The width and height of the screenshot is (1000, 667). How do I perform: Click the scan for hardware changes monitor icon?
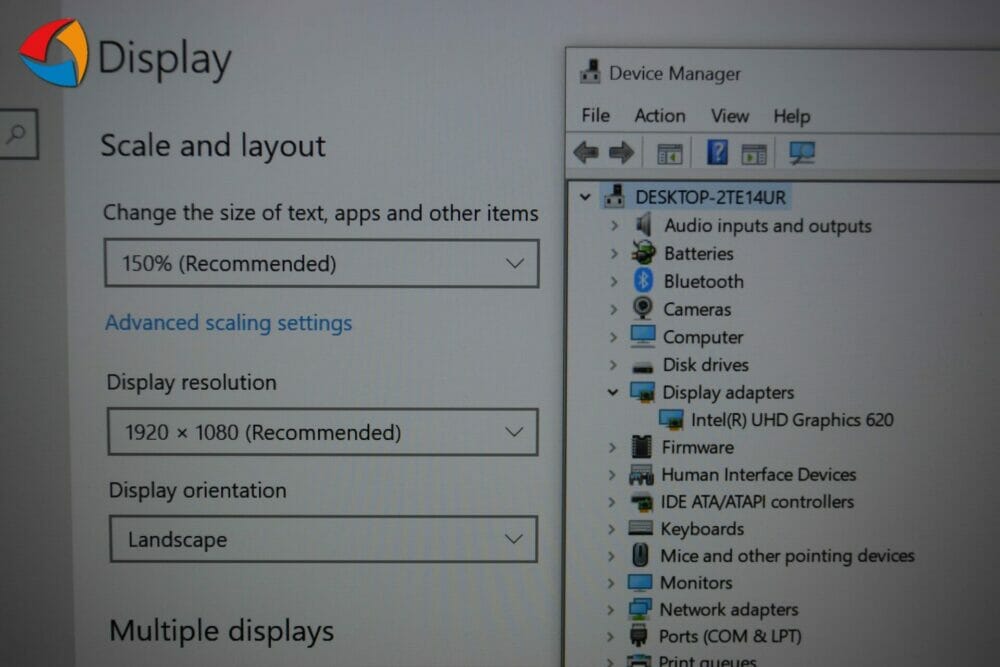[x=801, y=153]
